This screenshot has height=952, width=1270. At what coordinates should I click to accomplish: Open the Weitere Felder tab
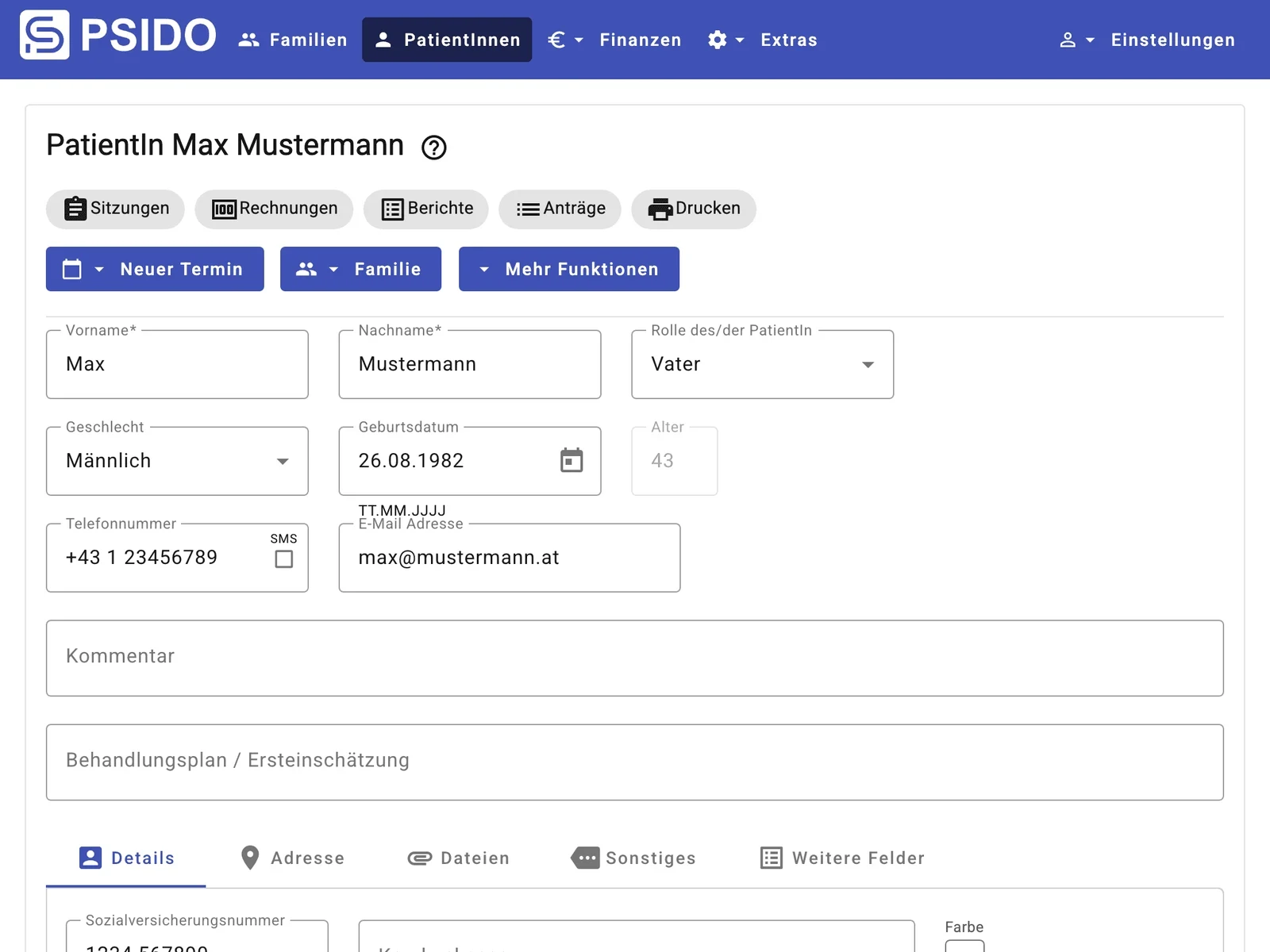point(842,858)
